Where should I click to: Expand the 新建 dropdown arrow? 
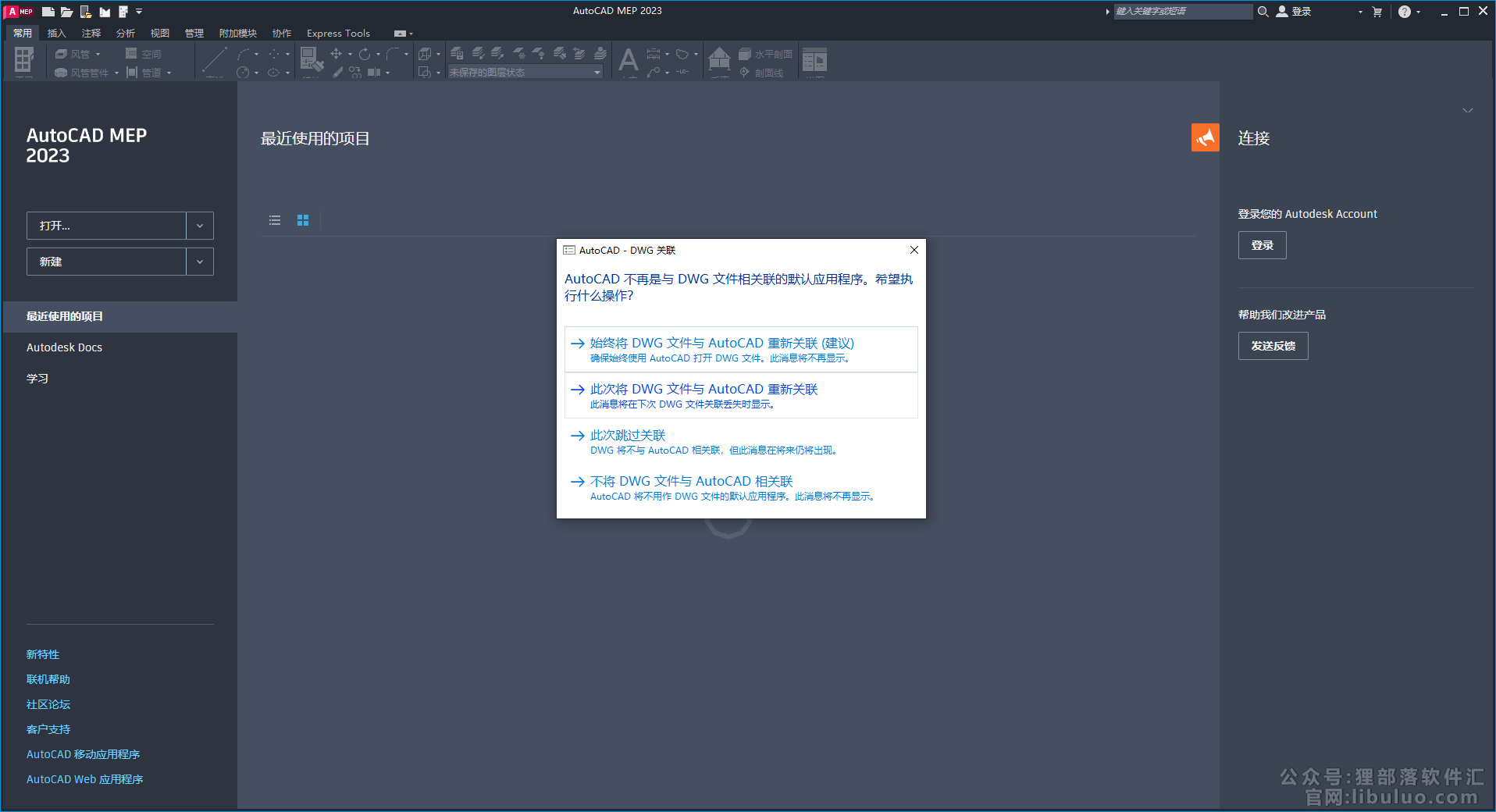coord(200,262)
